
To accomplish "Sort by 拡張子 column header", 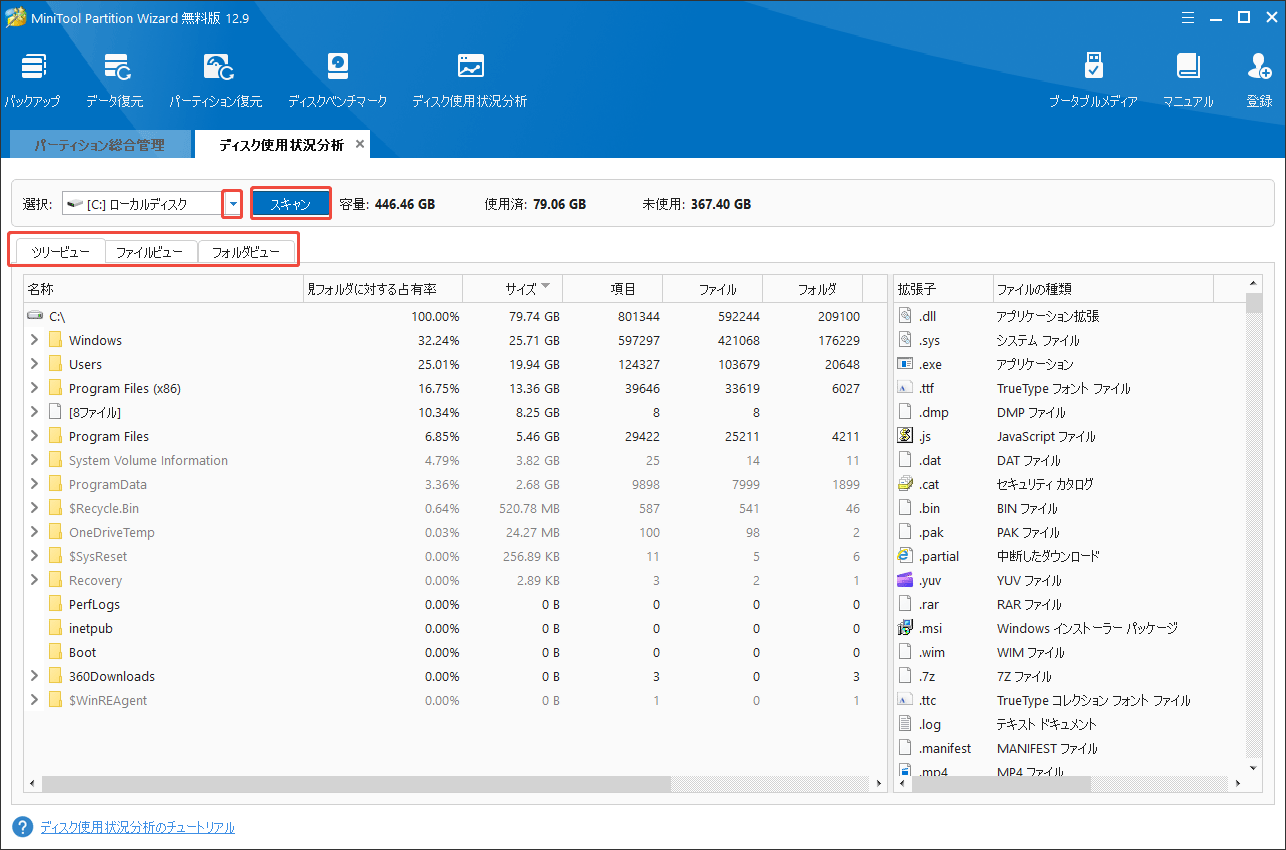I will tap(943, 289).
